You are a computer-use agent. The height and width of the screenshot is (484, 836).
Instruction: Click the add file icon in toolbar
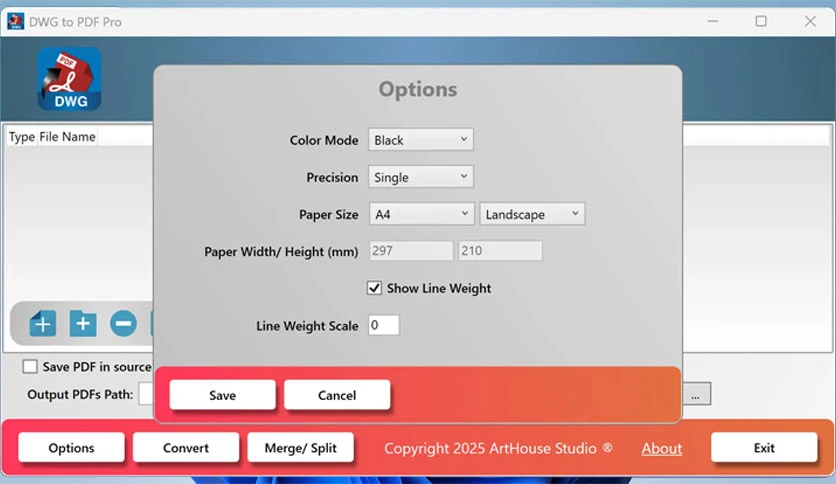43,323
